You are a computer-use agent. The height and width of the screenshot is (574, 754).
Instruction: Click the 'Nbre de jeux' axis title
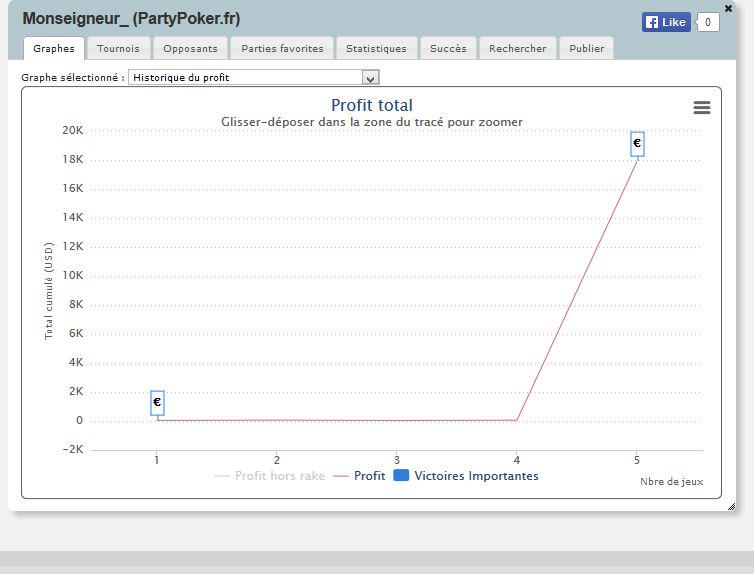(671, 482)
